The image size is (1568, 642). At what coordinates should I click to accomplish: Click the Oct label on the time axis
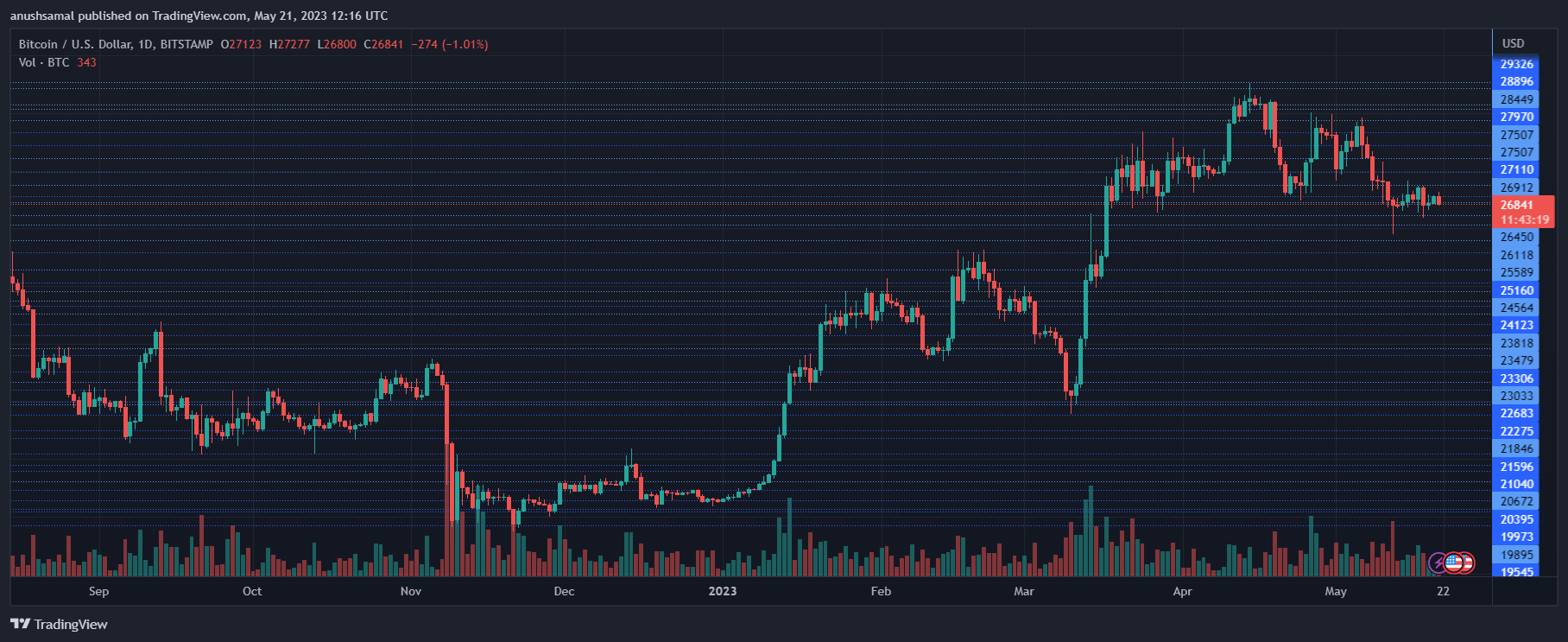(x=252, y=591)
